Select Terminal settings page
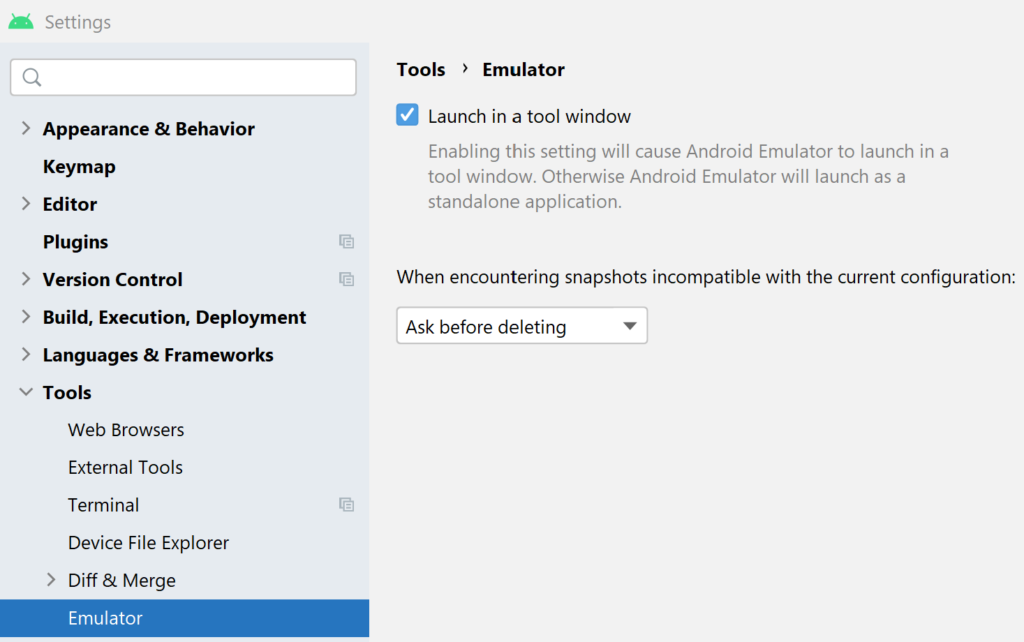Viewport: 1024px width, 642px height. [x=103, y=505]
